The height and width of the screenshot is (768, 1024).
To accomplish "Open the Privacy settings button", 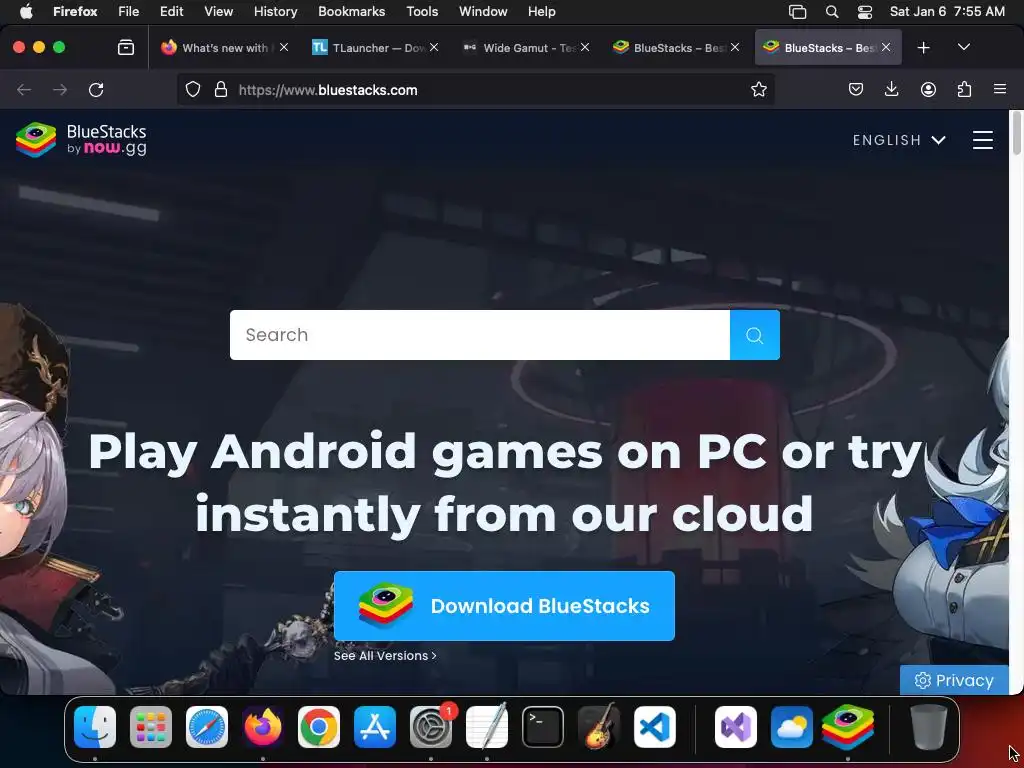I will point(954,680).
